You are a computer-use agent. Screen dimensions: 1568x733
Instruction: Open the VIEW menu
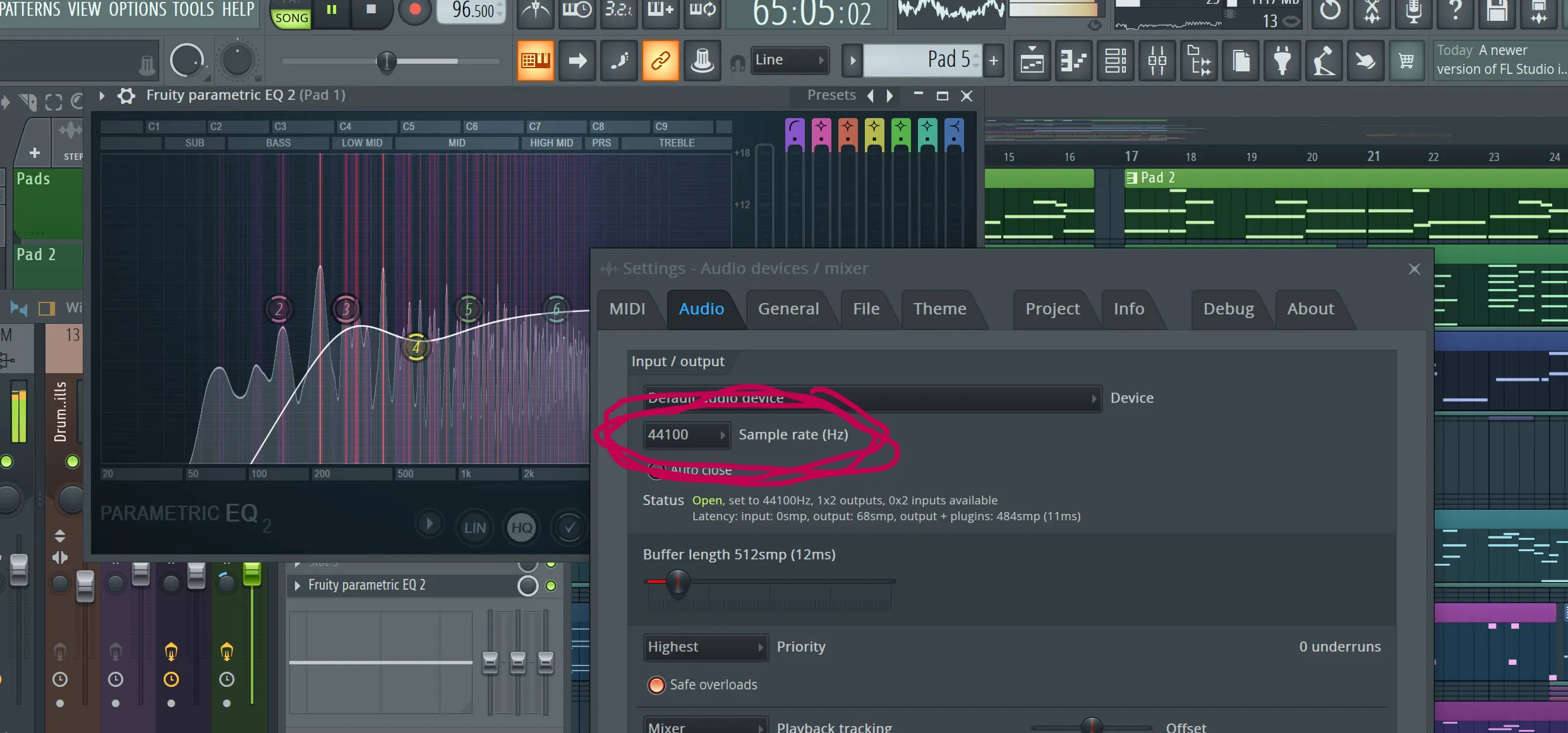click(84, 9)
